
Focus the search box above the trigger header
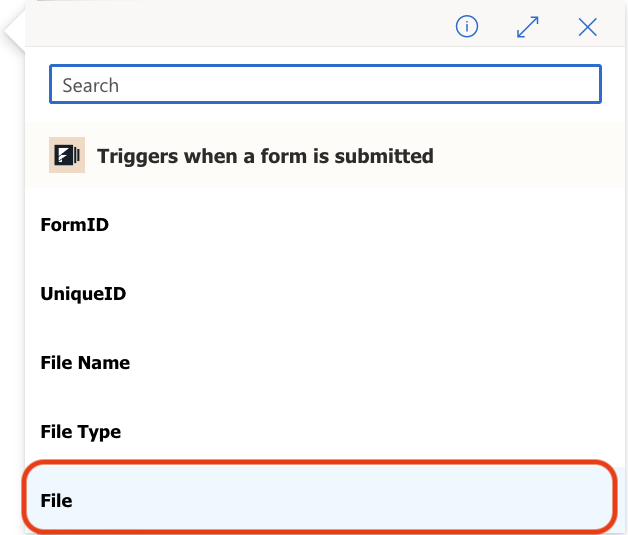(325, 85)
